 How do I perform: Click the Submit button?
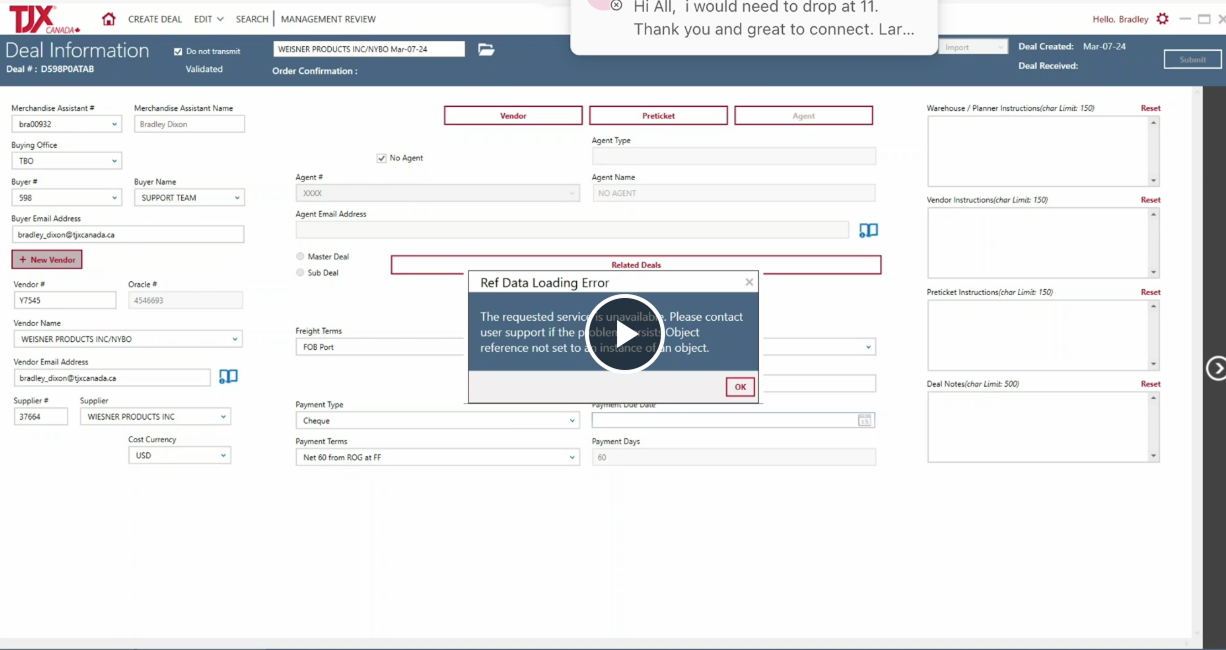(x=1193, y=59)
